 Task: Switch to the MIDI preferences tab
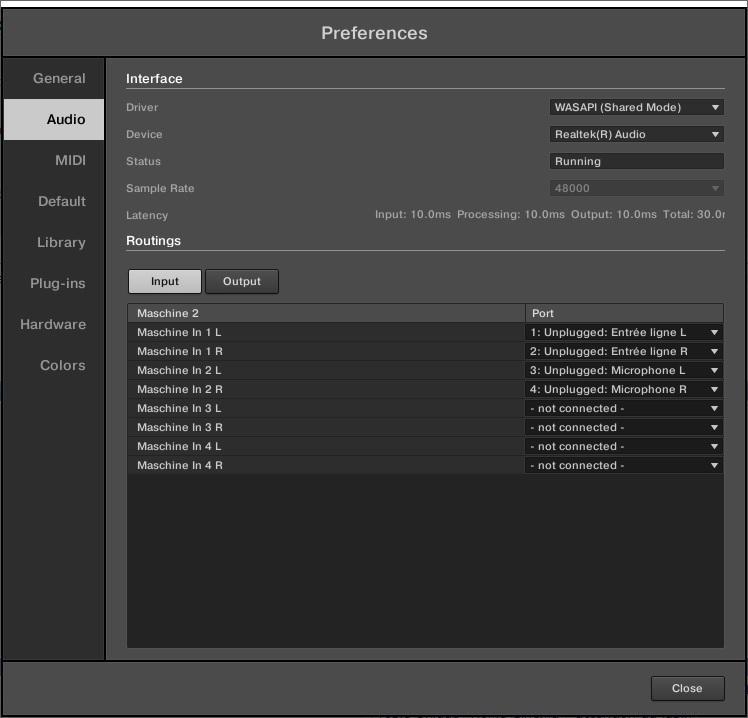pos(54,160)
